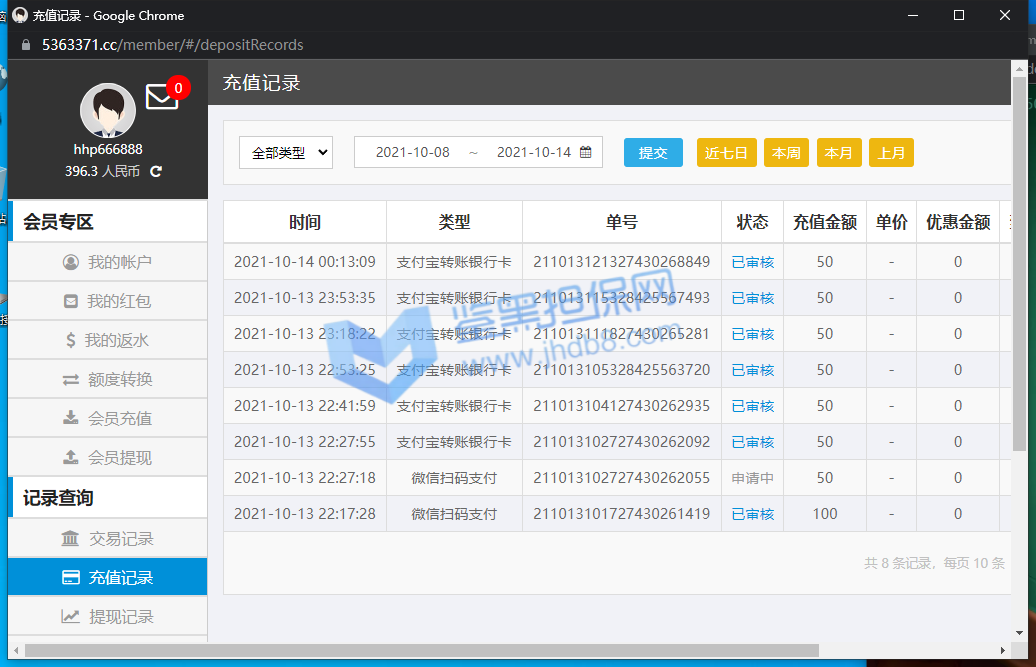The height and width of the screenshot is (667, 1036).
Task: Open 会员提现 withdrawal item
Action: click(x=108, y=457)
